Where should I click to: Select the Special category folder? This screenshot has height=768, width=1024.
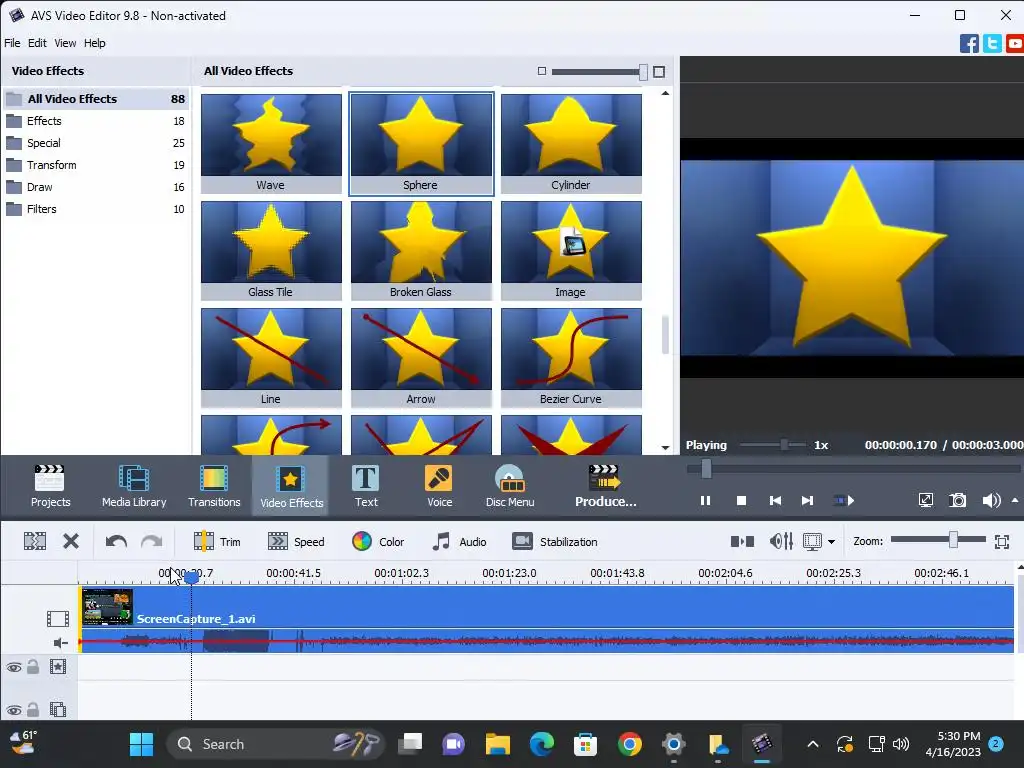[96, 143]
